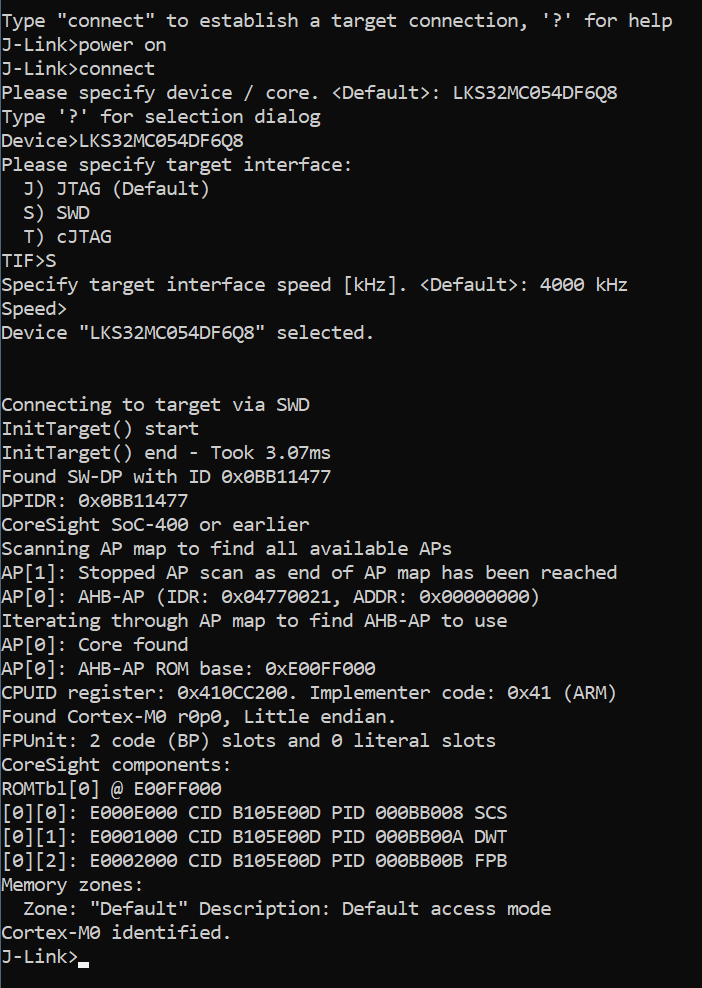Click the "Device>LKS32MC054DF6Q8" entry line
This screenshot has height=988, width=702.
pos(122,141)
